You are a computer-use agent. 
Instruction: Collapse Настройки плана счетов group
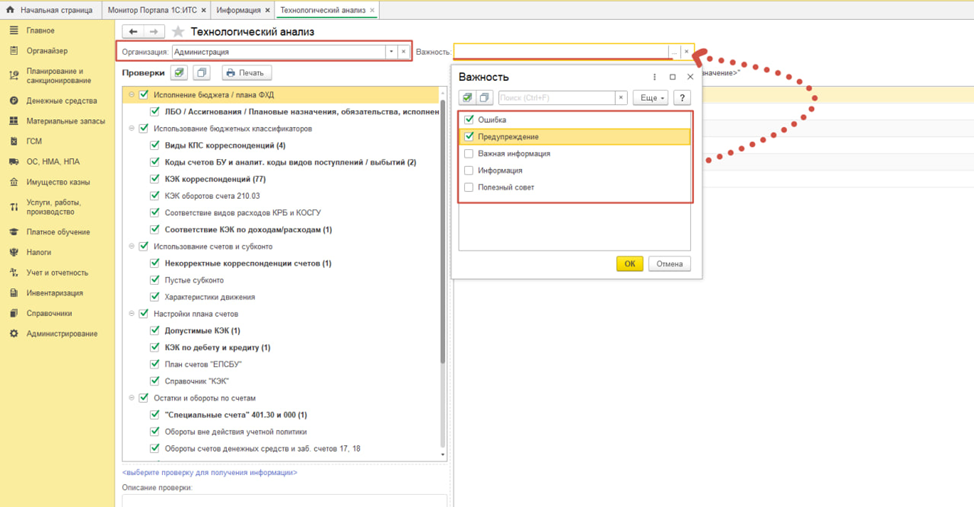132,314
